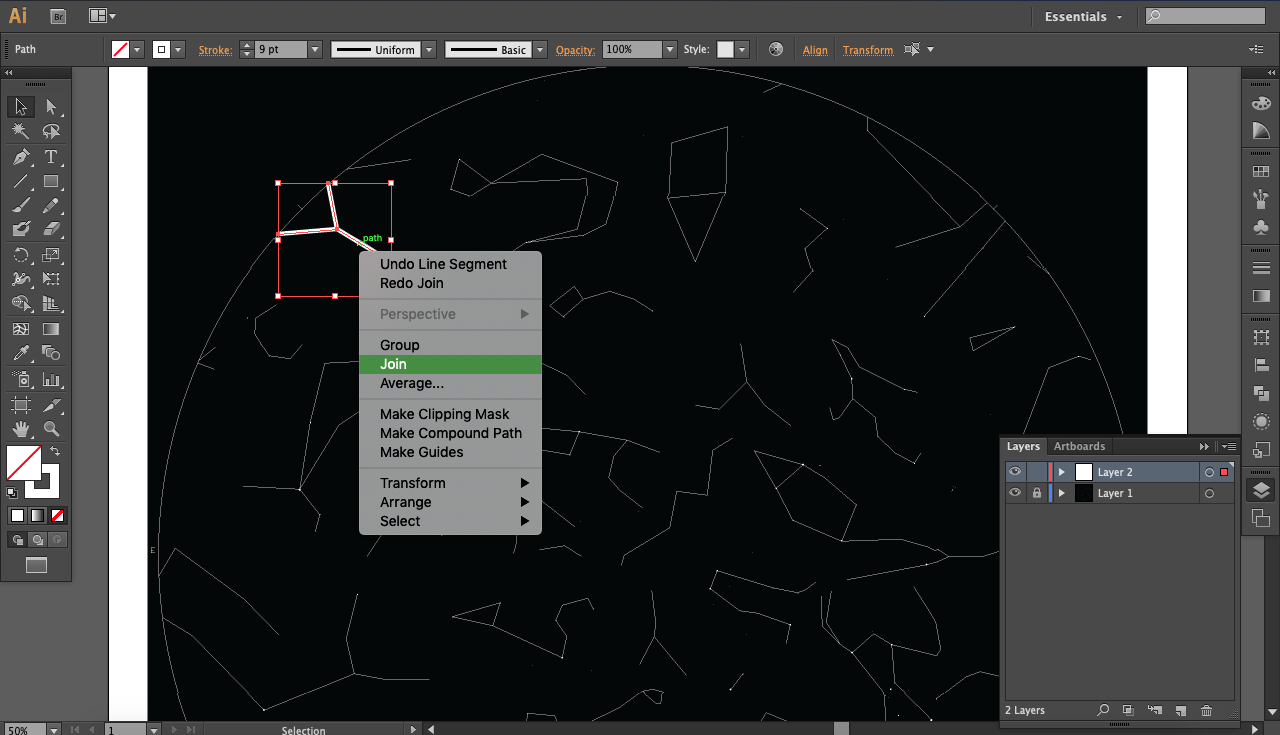The width and height of the screenshot is (1280, 735).
Task: Open stroke weight 9 pt dropdown
Action: [x=315, y=49]
